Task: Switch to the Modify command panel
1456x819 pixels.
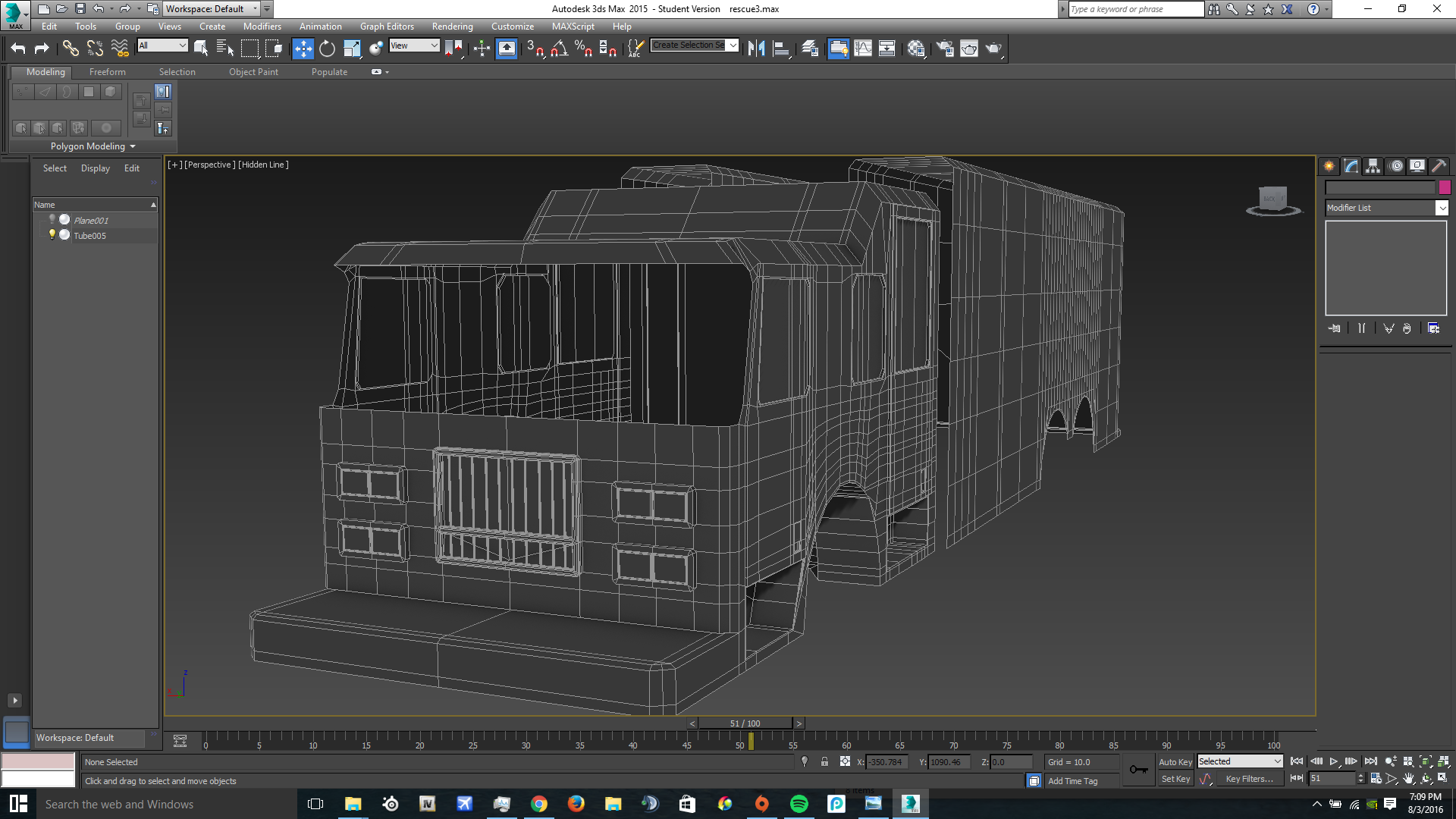Action: (1351, 166)
